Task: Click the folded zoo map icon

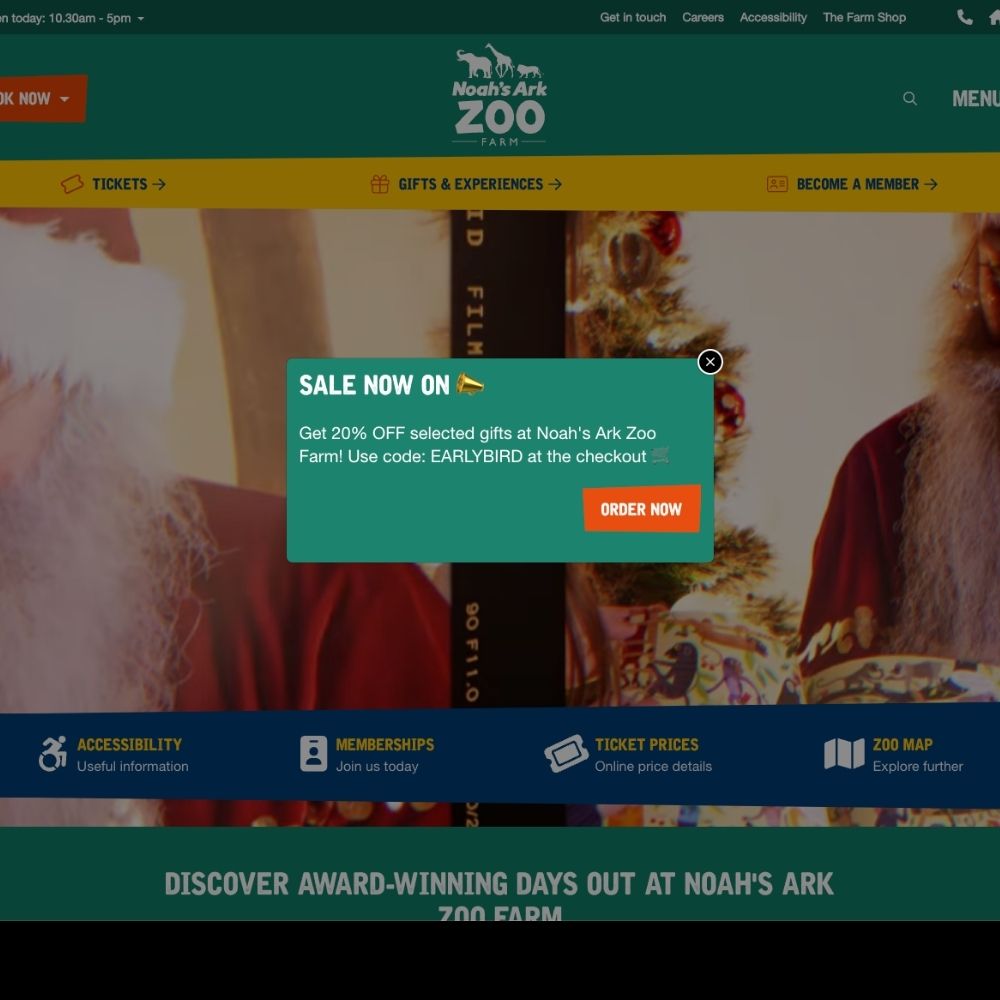Action: tap(844, 754)
